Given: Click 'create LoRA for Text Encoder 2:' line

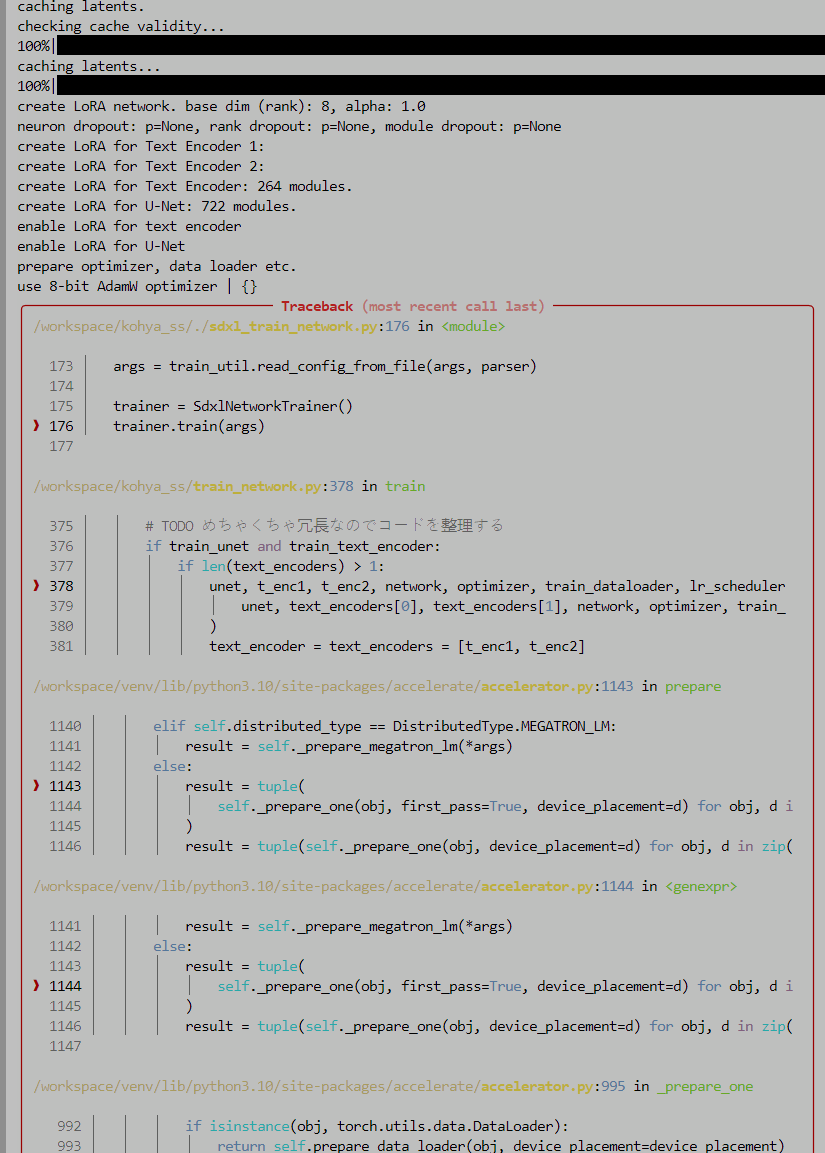Looking at the screenshot, I should [140, 166].
